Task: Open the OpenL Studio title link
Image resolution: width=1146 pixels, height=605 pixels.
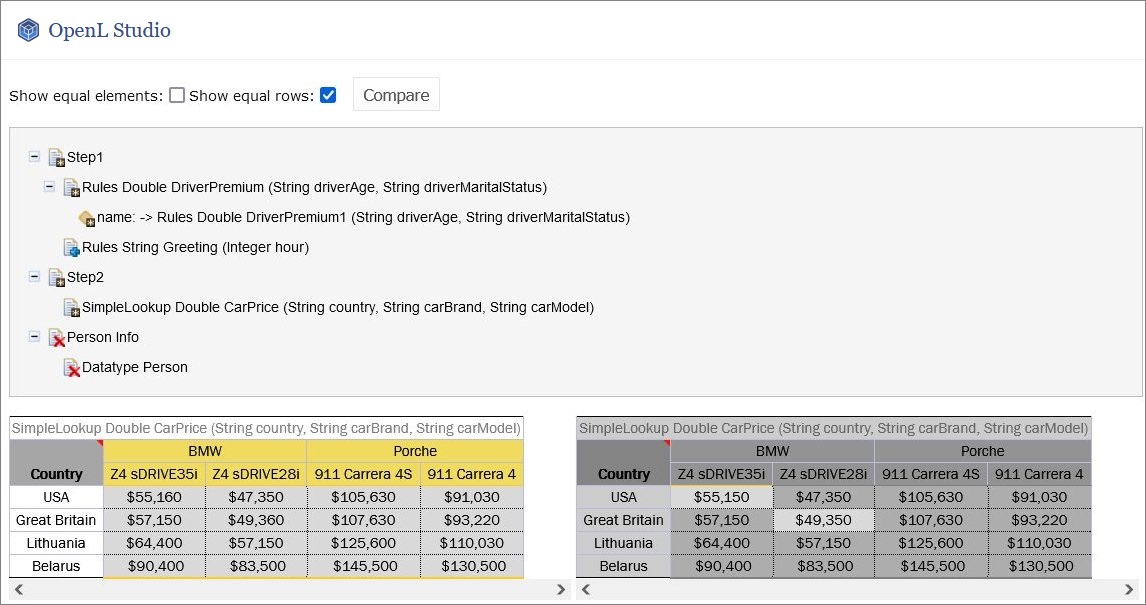Action: 109,30
